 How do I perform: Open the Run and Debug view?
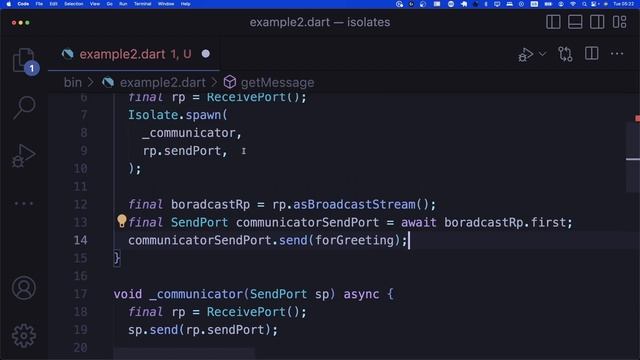pyautogui.click(x=24, y=156)
